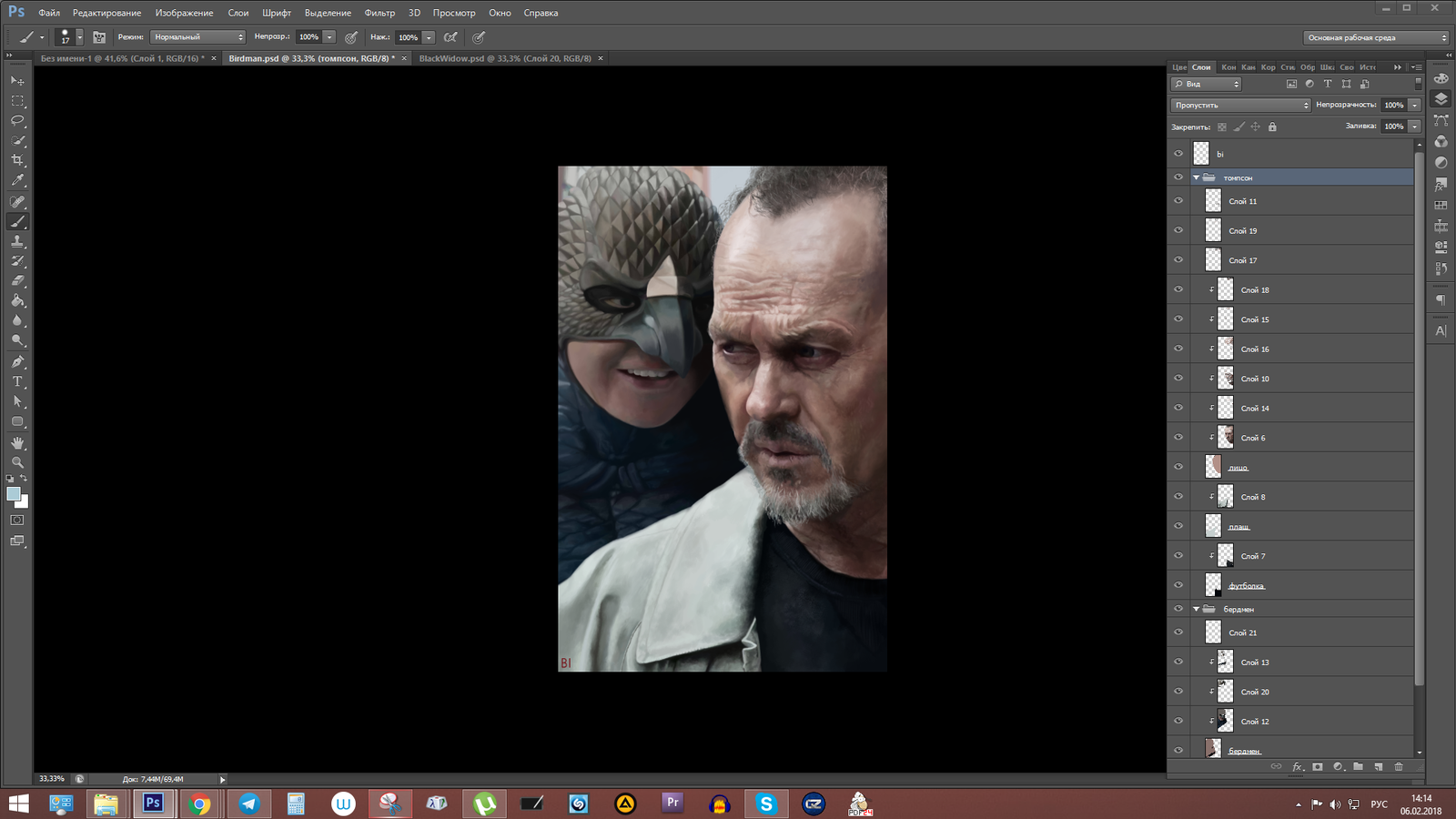Open layer Непрозрачность dropdown arrow
The image size is (1456, 819).
point(1414,105)
